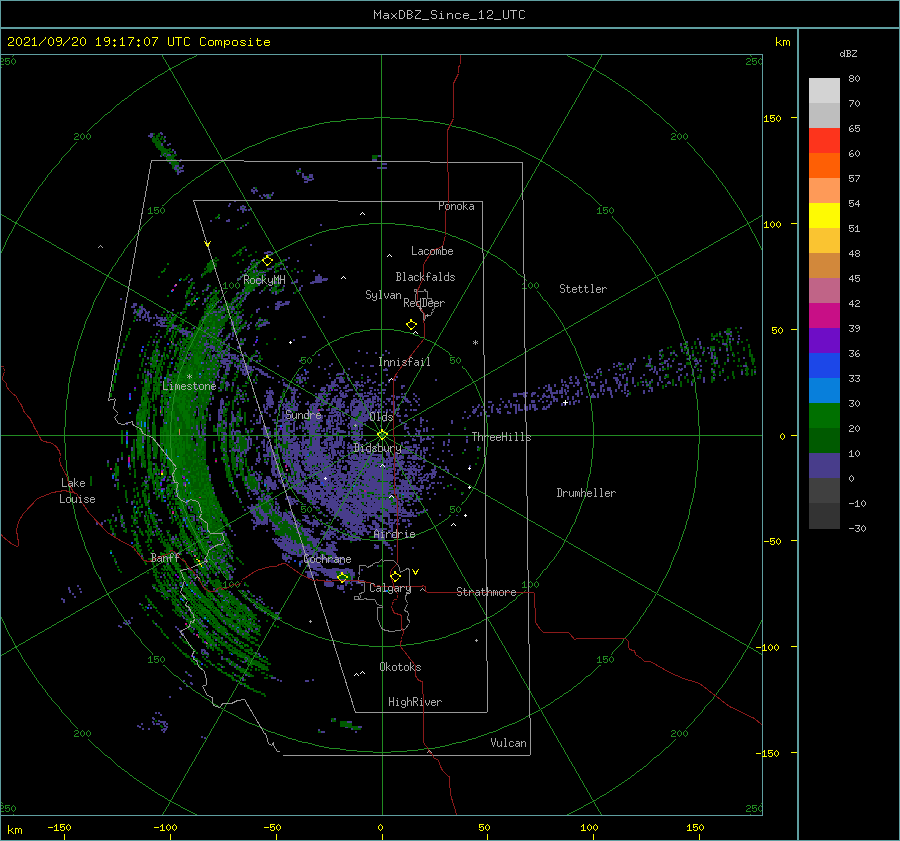Click the Lacombe city label
Image resolution: width=900 pixels, height=841 pixels.
432,251
